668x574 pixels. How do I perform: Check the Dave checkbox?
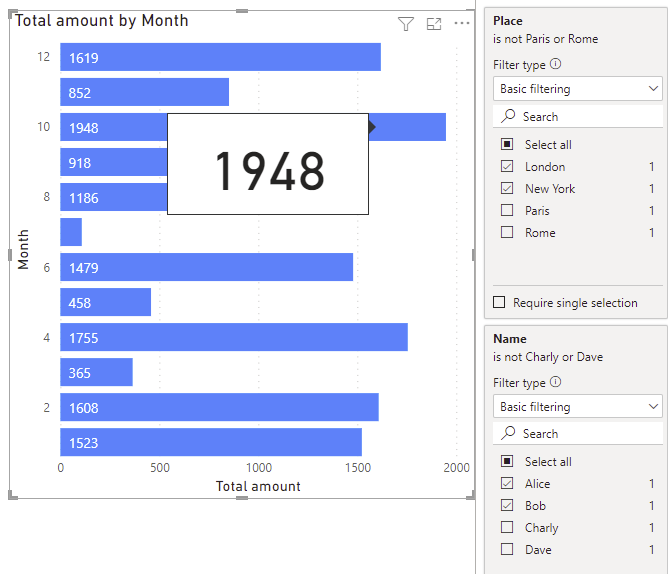click(507, 549)
